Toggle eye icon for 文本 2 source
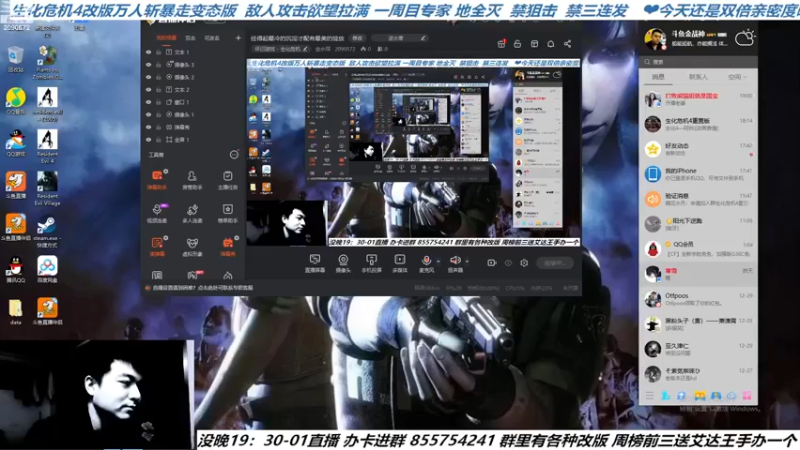 tap(148, 90)
